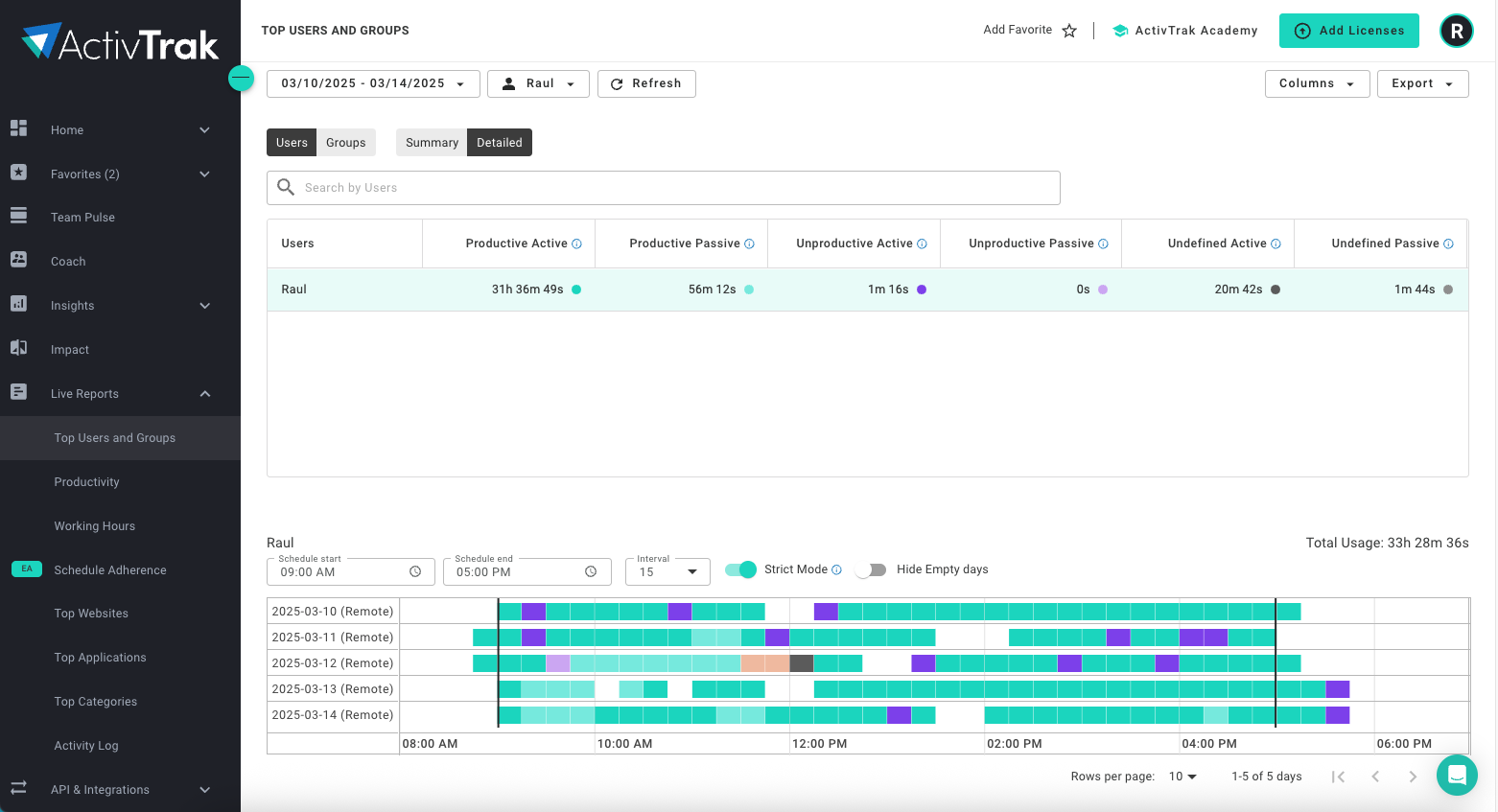
Task: Click the Refresh button
Action: pos(646,83)
